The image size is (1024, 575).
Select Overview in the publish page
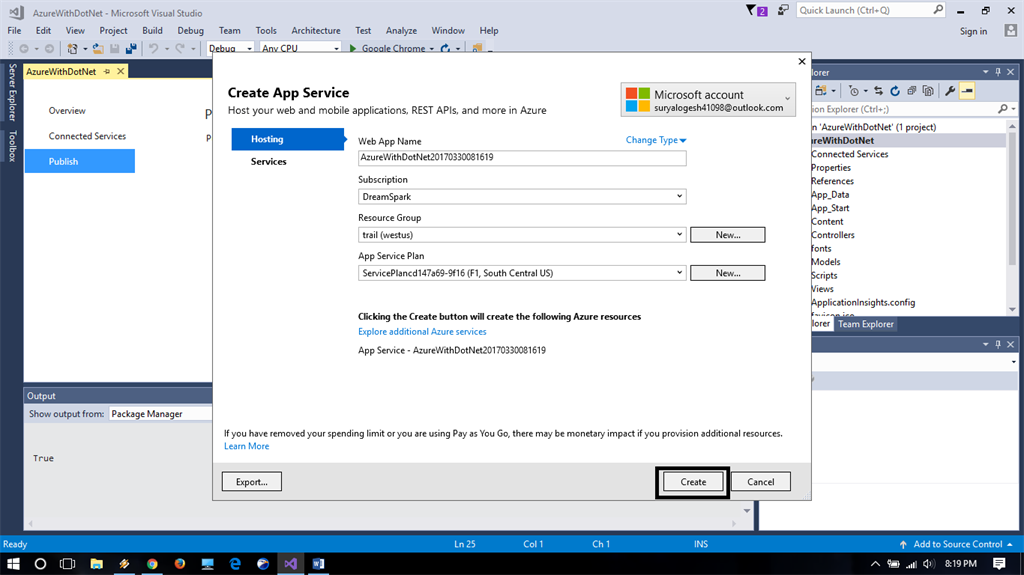(x=67, y=110)
